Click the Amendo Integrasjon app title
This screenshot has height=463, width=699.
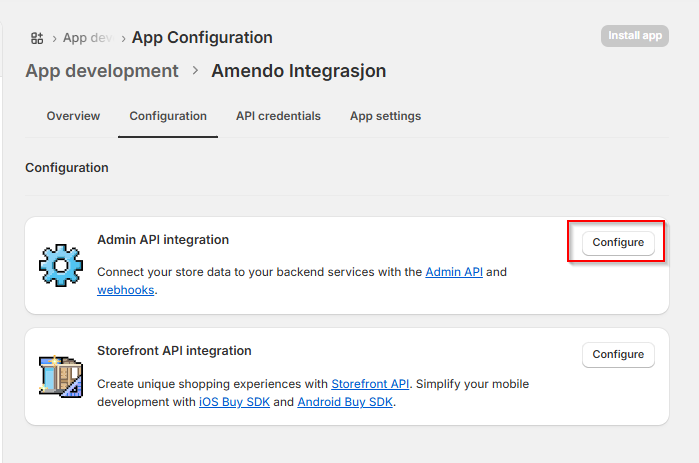pos(298,71)
